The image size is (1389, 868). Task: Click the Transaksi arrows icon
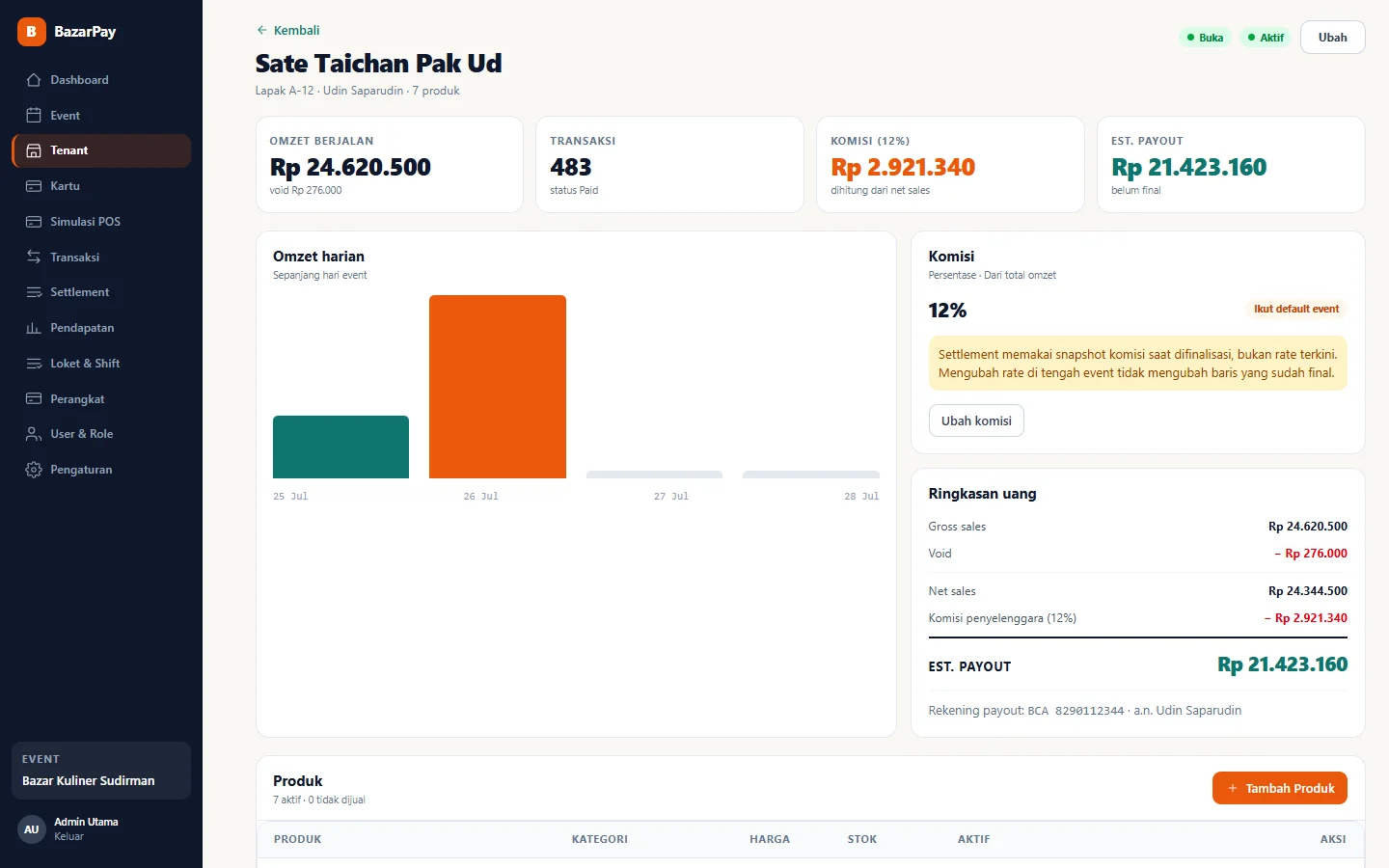[x=34, y=258]
